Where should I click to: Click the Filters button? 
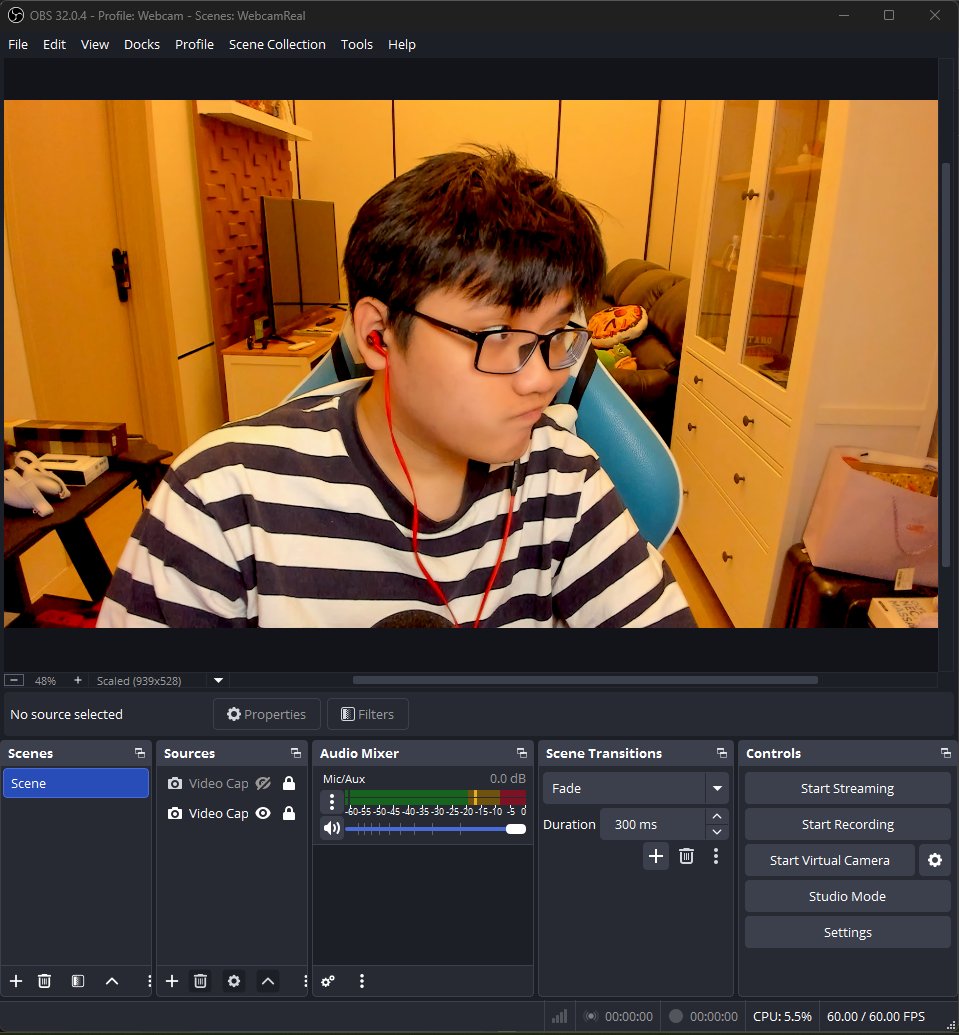(368, 714)
